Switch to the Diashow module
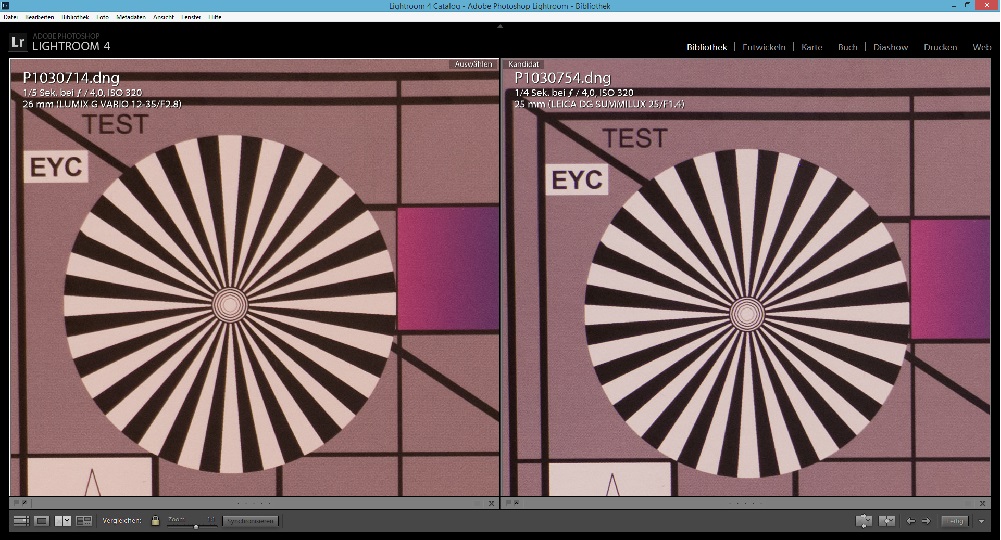Viewport: 1001px width, 540px height. coord(890,47)
